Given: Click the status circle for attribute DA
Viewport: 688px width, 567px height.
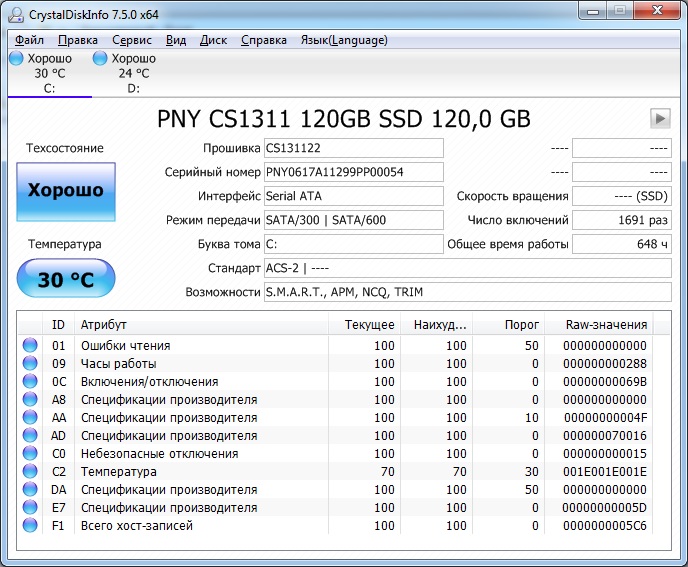Looking at the screenshot, I should 30,489.
